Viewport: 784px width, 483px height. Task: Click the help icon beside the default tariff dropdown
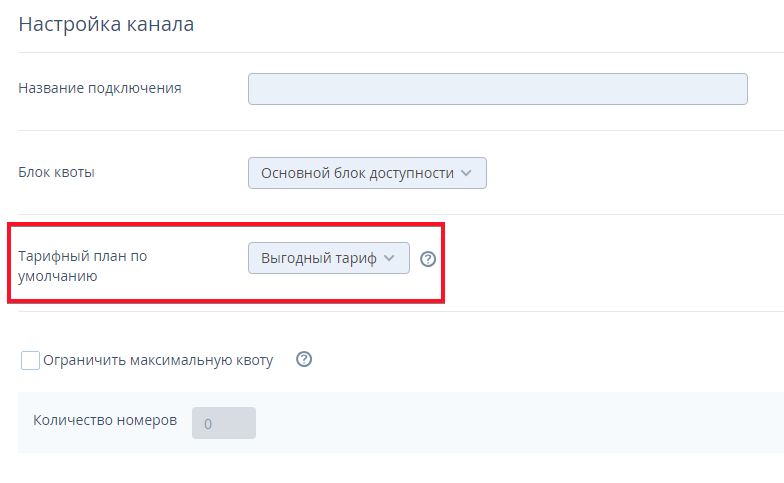point(428,259)
